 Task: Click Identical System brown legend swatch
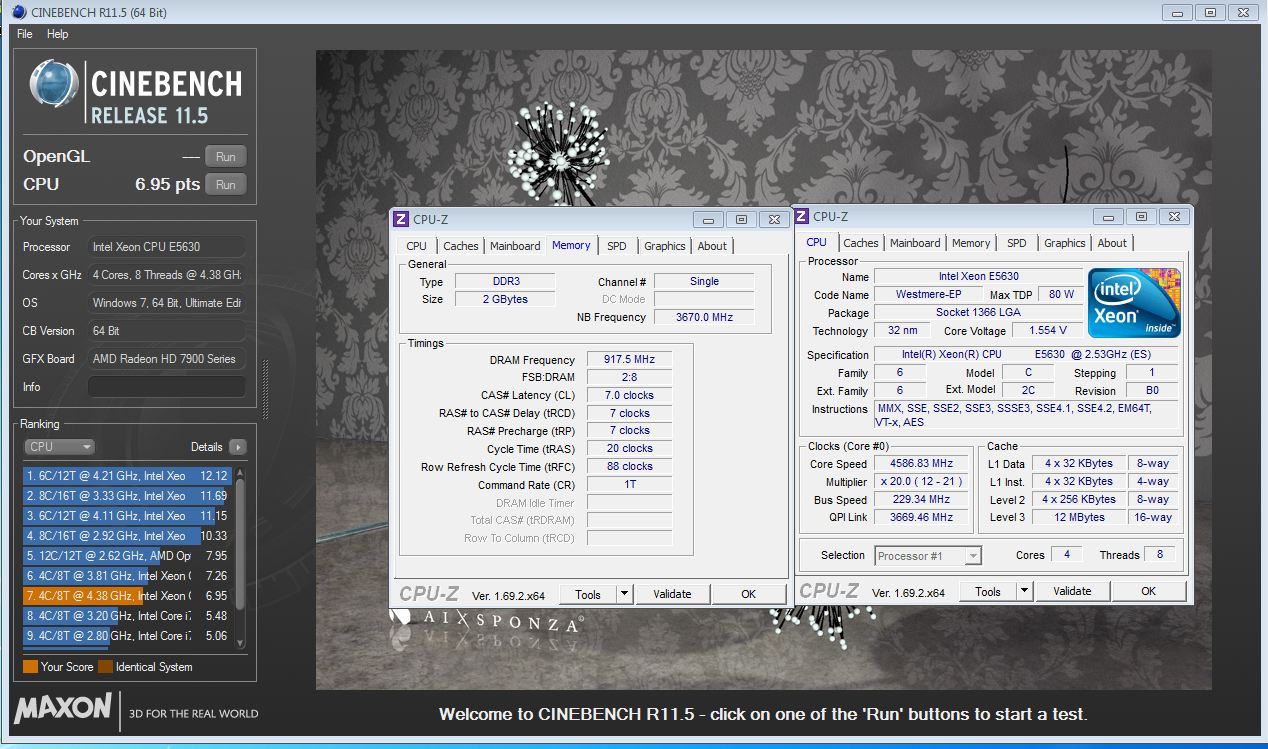[x=105, y=667]
